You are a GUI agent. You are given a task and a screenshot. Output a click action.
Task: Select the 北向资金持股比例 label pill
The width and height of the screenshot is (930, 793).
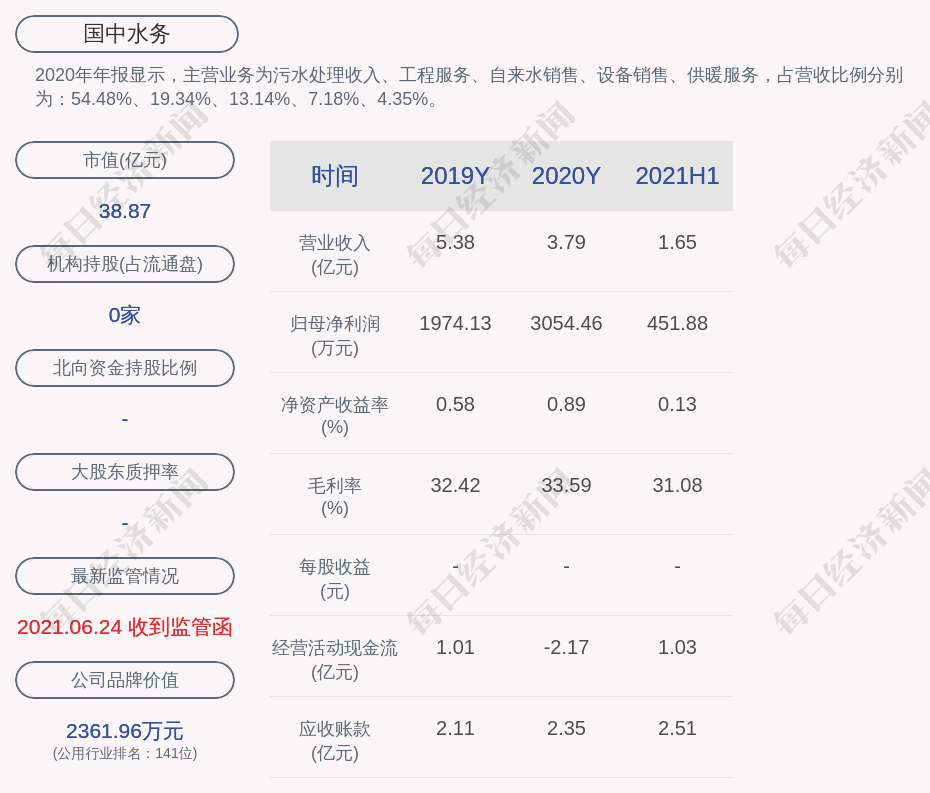pyautogui.click(x=125, y=368)
